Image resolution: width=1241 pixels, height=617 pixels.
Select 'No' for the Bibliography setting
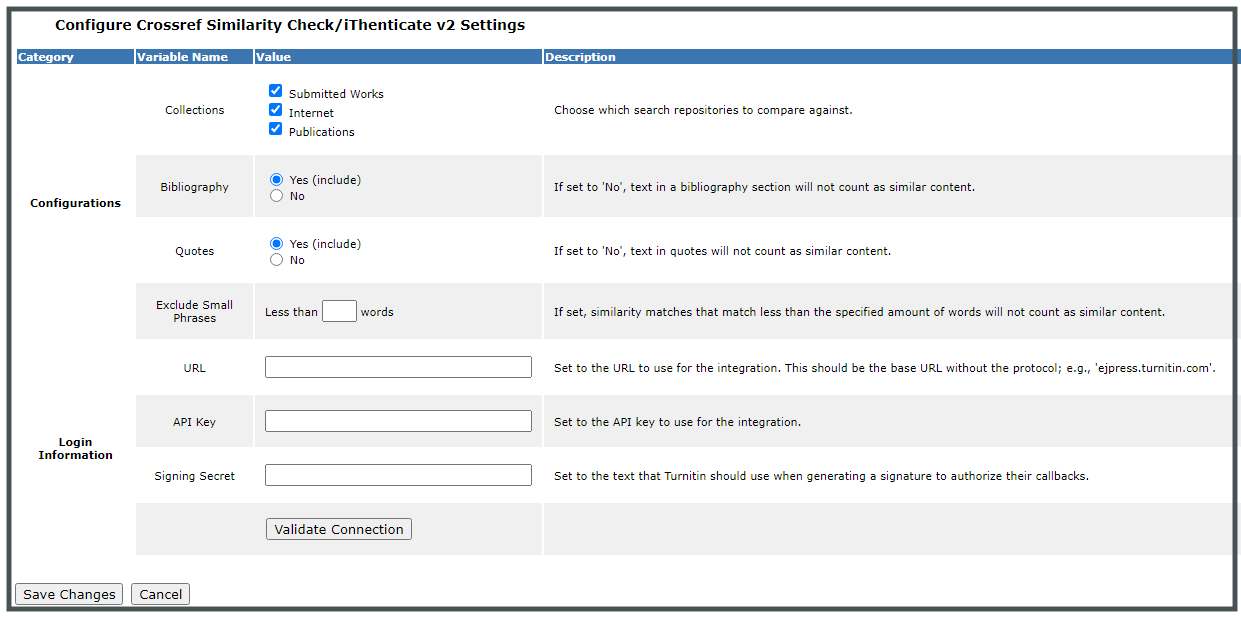coord(275,195)
